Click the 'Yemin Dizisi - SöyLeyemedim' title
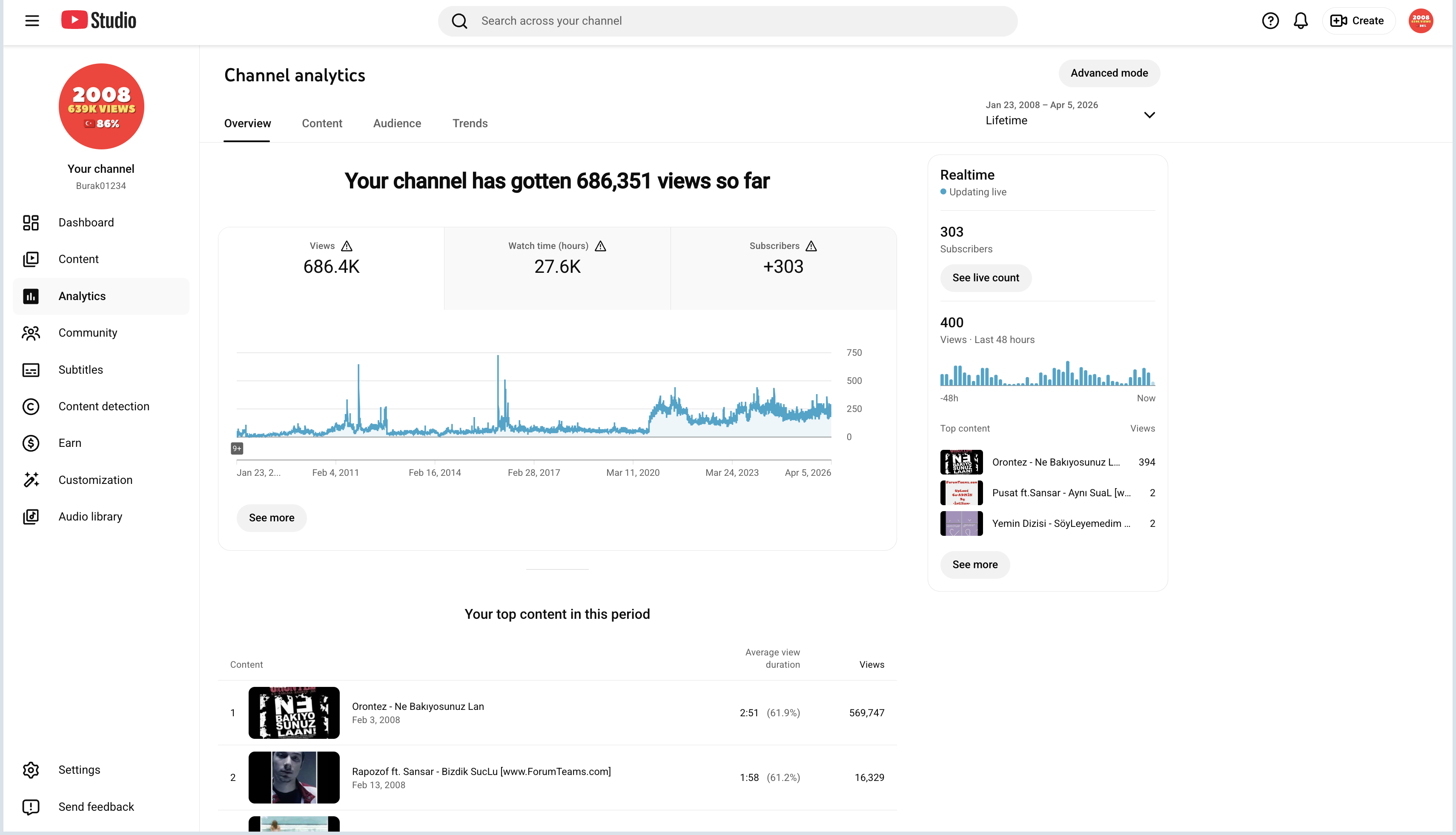 pos(1061,523)
